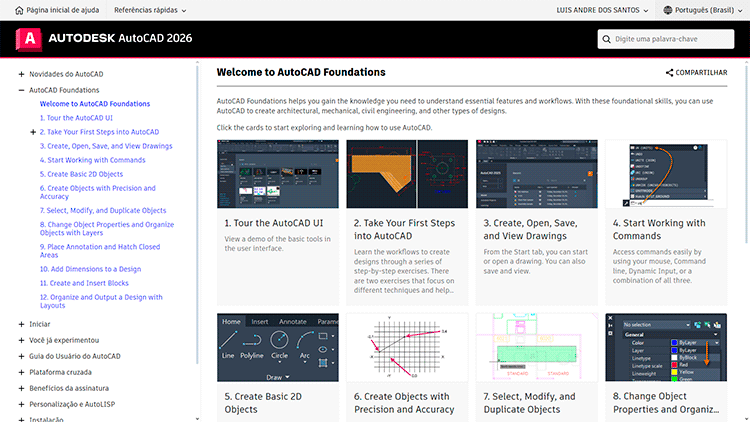The image size is (750, 422).
Task: Expand the Plataforma cruzada section
Action: point(21,372)
